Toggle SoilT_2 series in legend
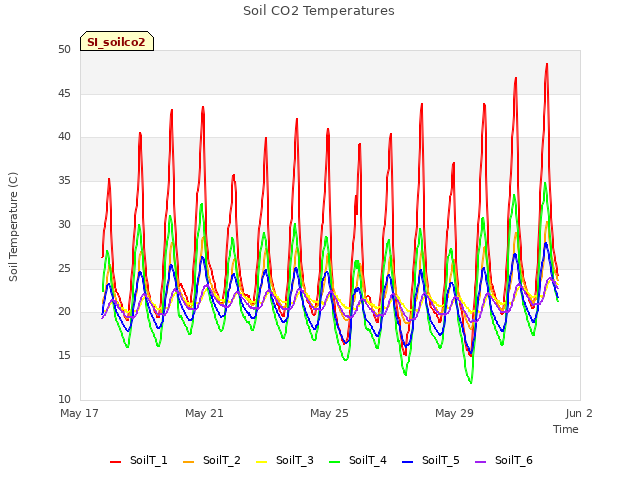The image size is (640, 480). (212, 460)
